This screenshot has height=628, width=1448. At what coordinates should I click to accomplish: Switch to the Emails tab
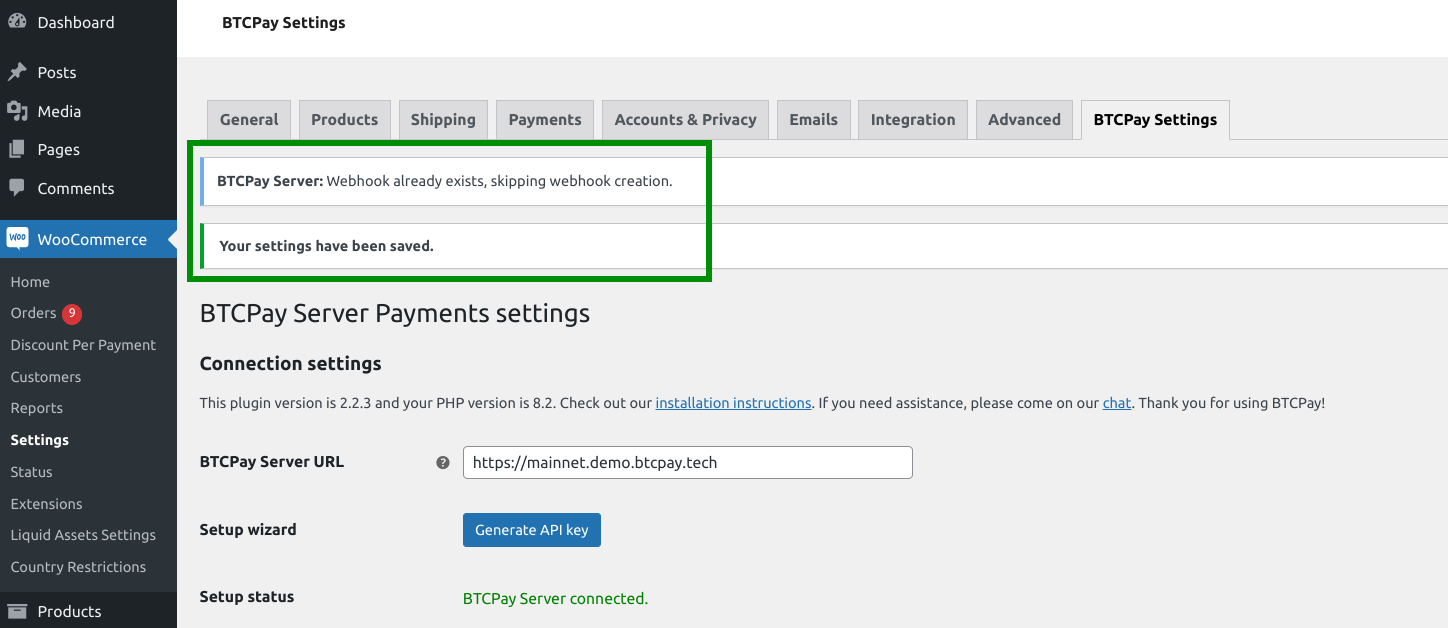tap(813, 119)
